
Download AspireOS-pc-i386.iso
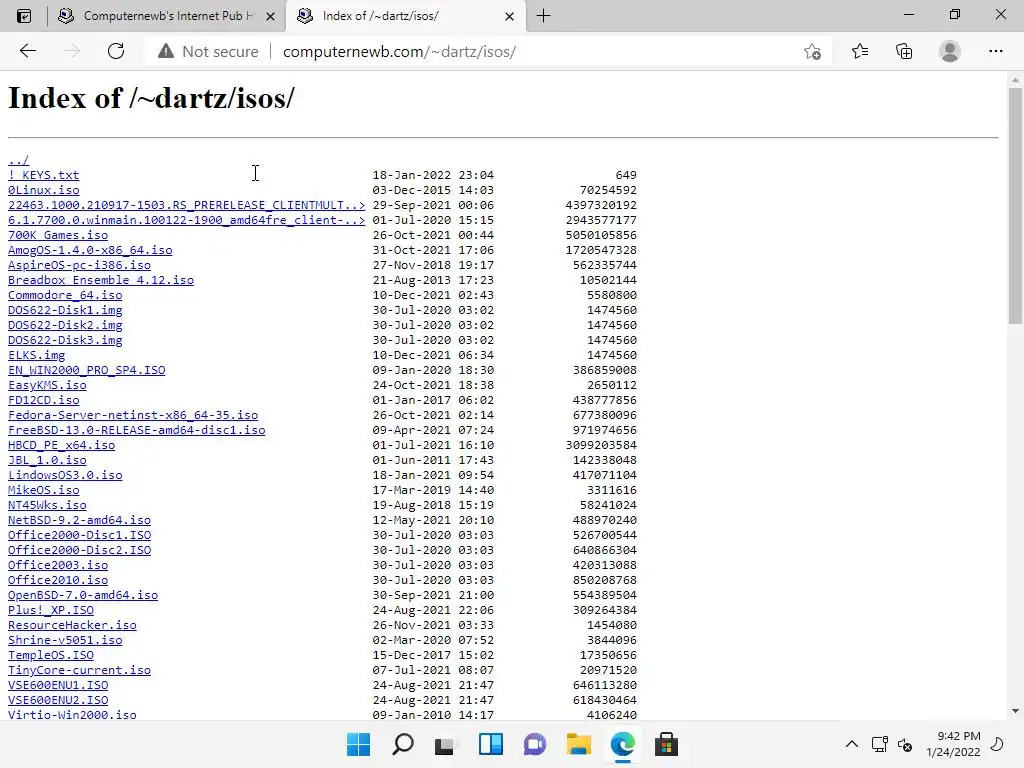click(80, 265)
